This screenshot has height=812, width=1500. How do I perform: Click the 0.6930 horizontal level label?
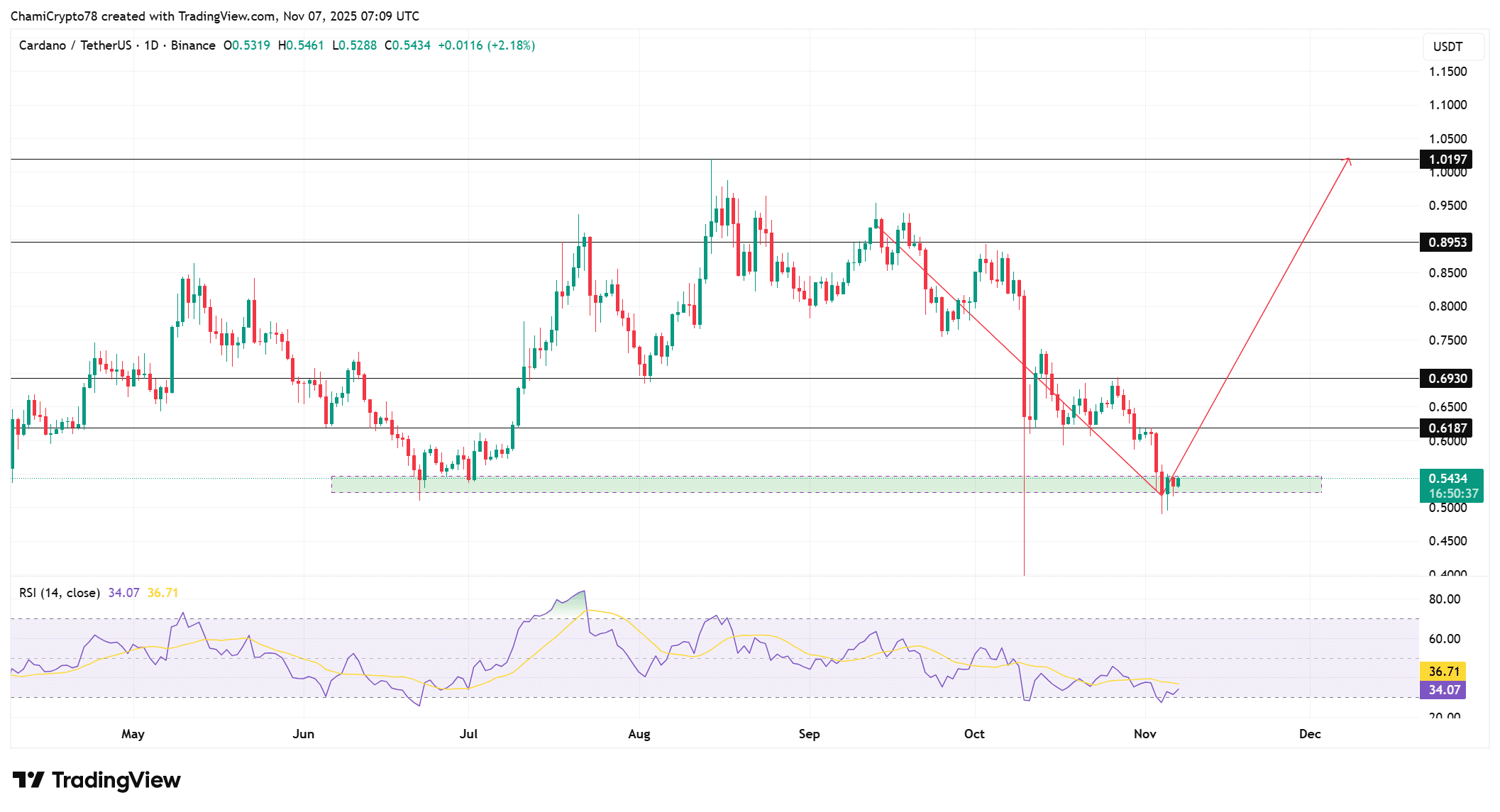1447,379
